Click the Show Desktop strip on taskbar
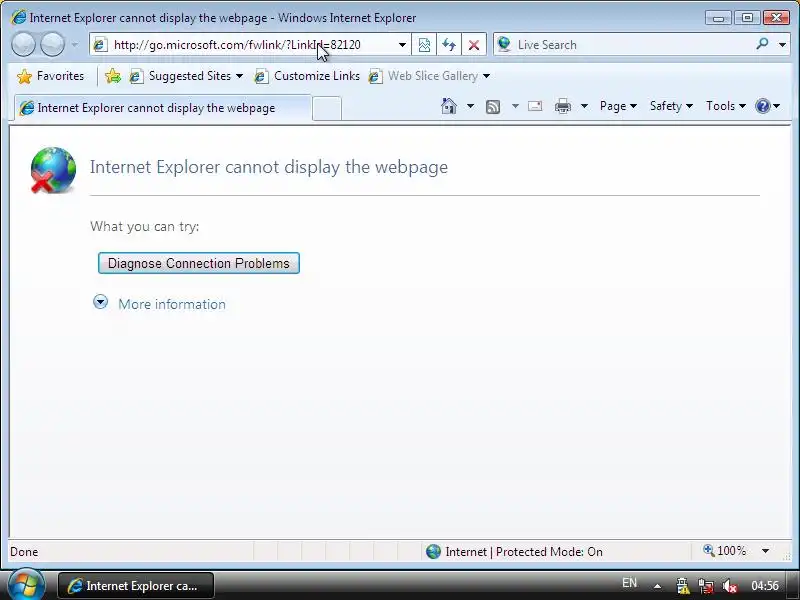Screen dimensions: 800x600 point(793,586)
